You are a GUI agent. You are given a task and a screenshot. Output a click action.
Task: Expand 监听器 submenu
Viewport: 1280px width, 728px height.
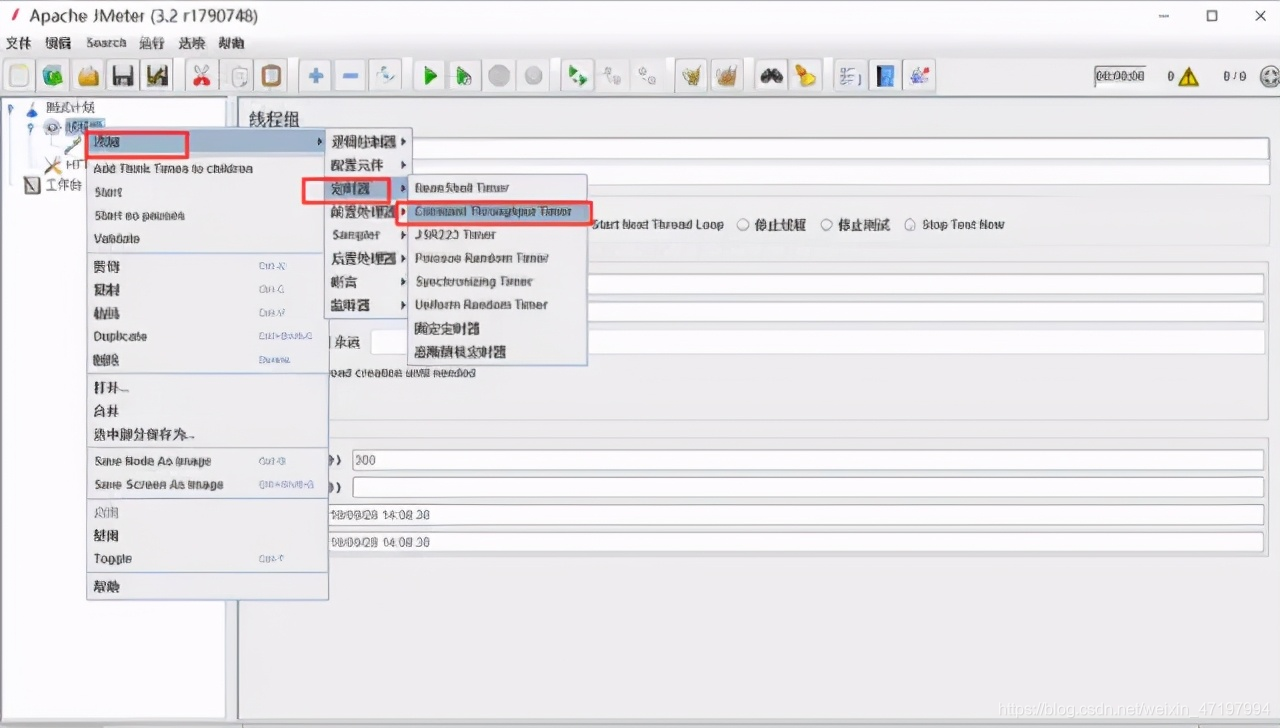coord(366,305)
